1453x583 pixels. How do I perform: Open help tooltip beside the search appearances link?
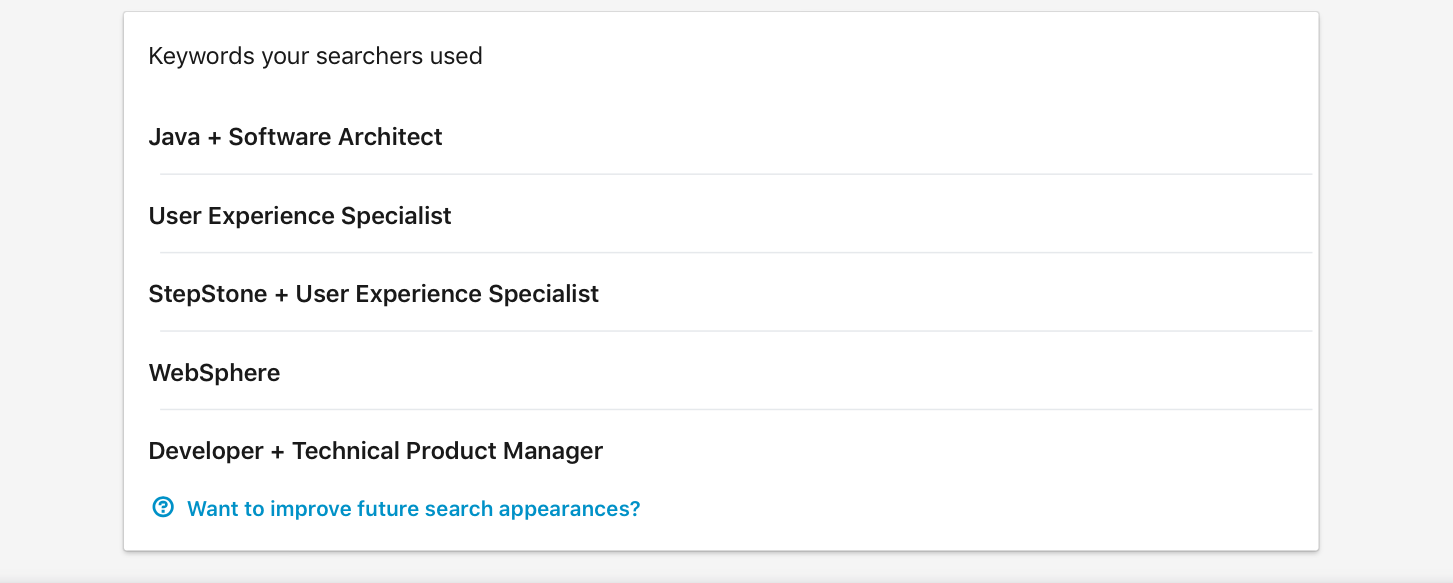tap(162, 508)
